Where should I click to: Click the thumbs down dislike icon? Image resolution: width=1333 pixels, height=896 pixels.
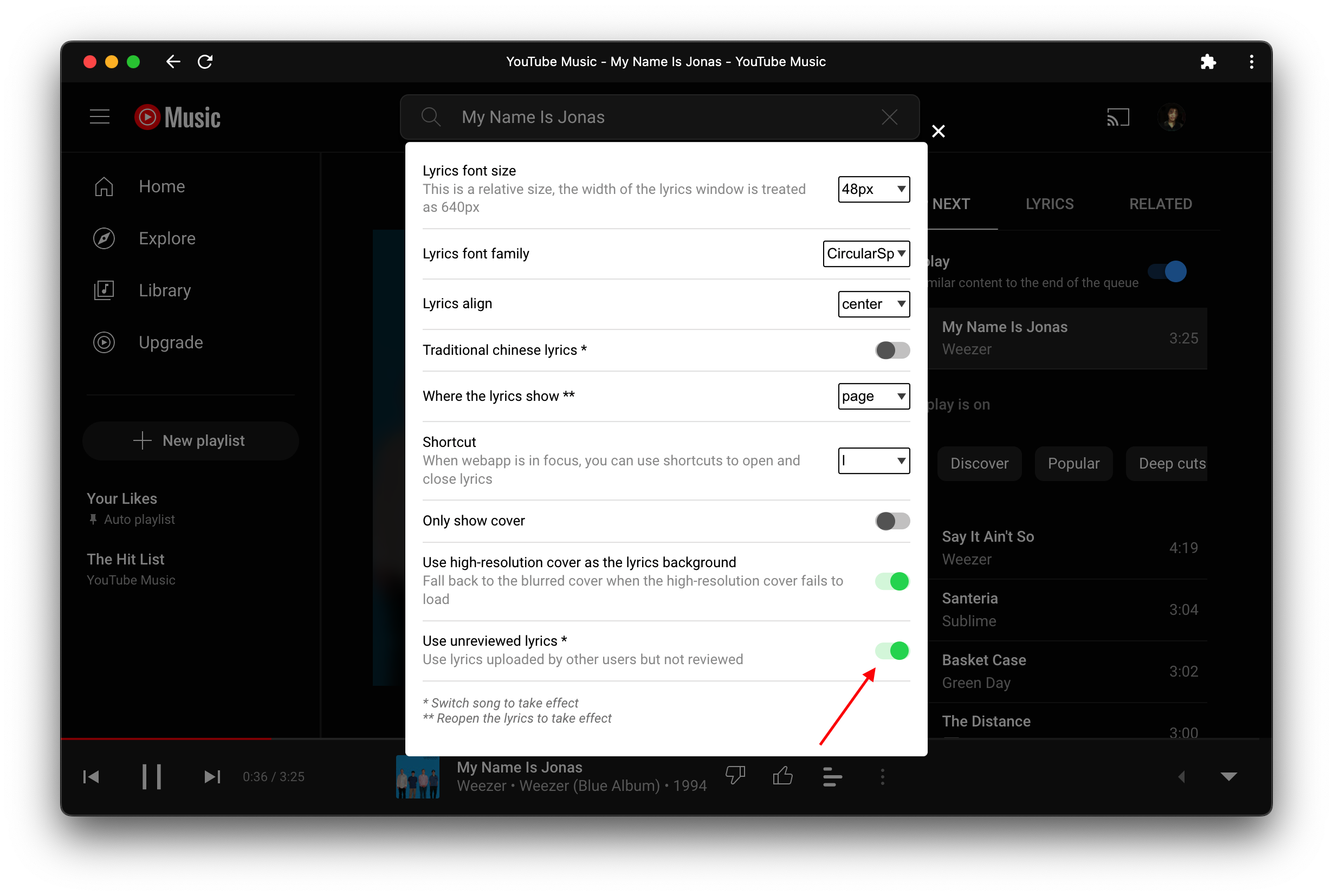point(735,776)
